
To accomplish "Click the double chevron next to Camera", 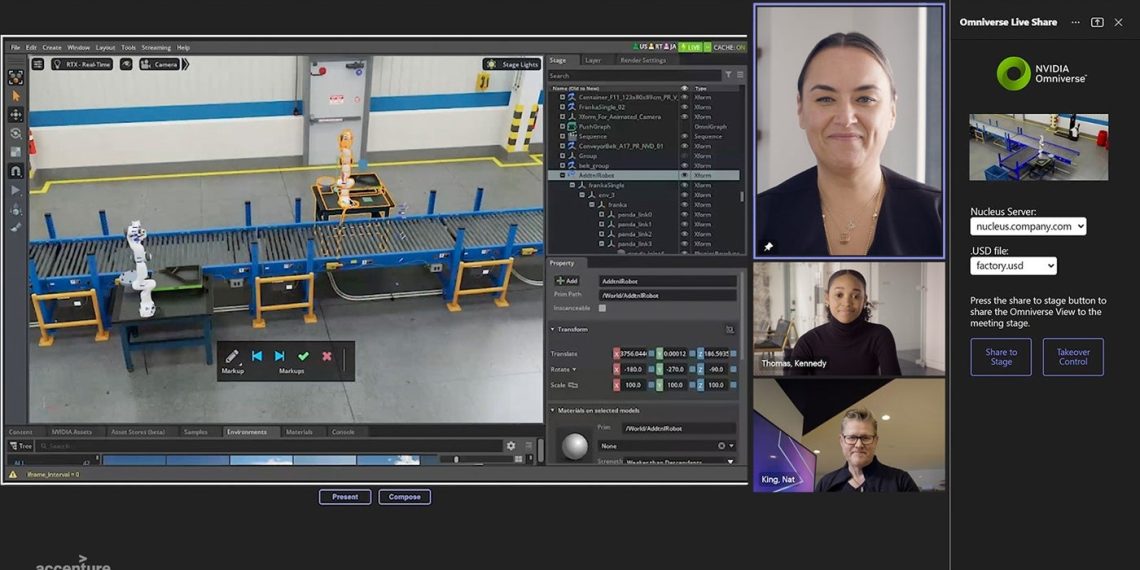I will coord(185,64).
